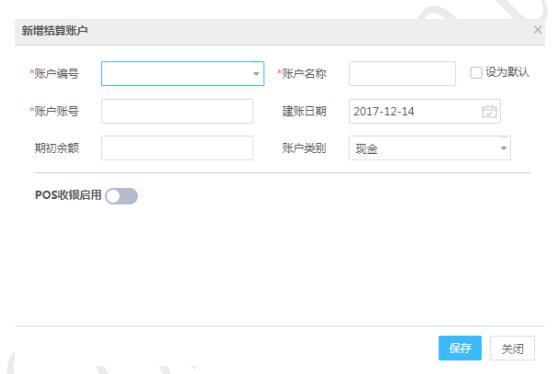Click the 关闭 button
558x374 pixels.
tap(512, 348)
